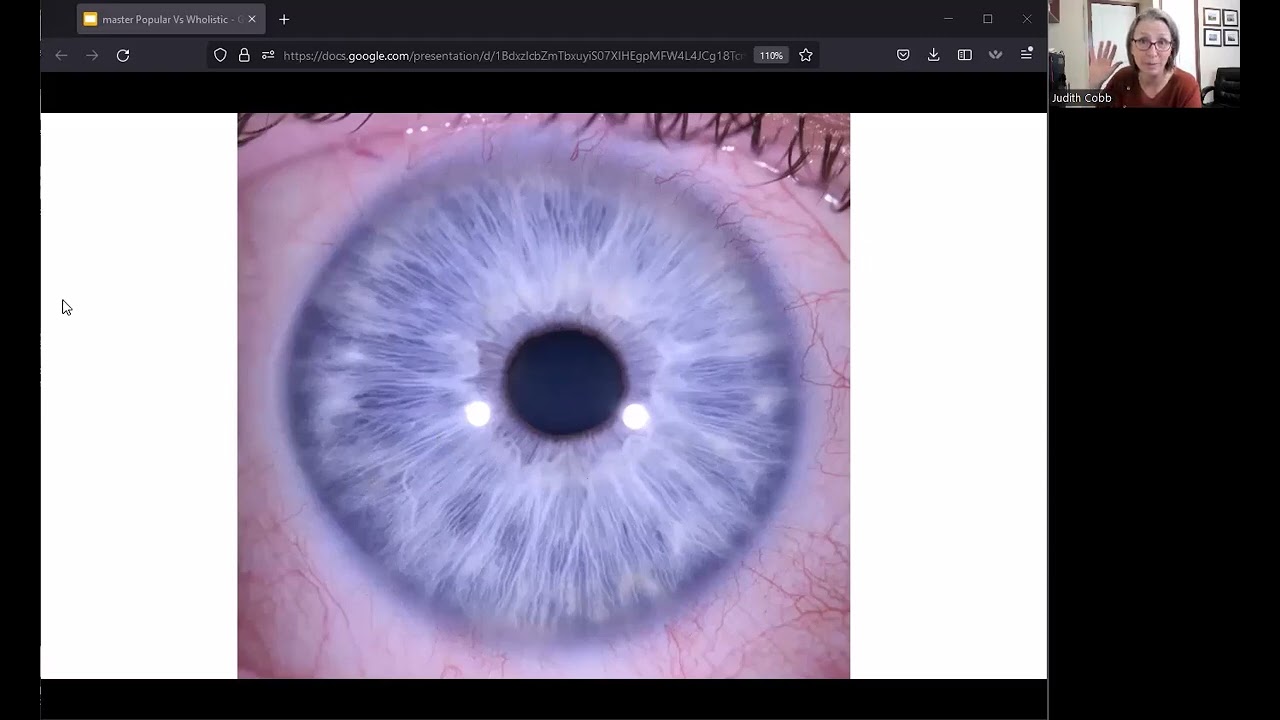Select the master Popular Vs Wholistic tab
The height and width of the screenshot is (720, 1280).
pos(171,19)
